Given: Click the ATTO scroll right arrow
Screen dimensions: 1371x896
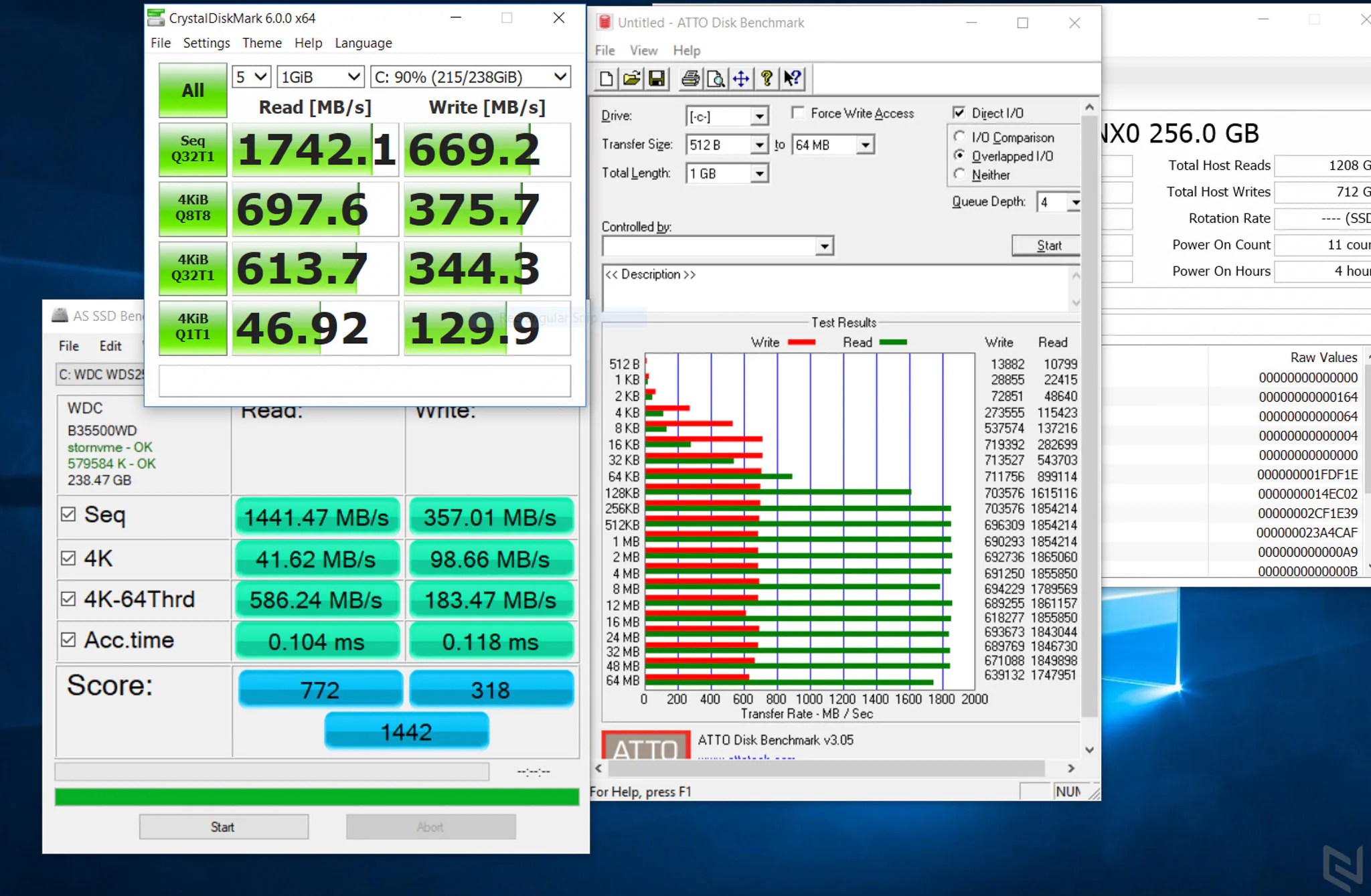Looking at the screenshot, I should pyautogui.click(x=1071, y=768).
